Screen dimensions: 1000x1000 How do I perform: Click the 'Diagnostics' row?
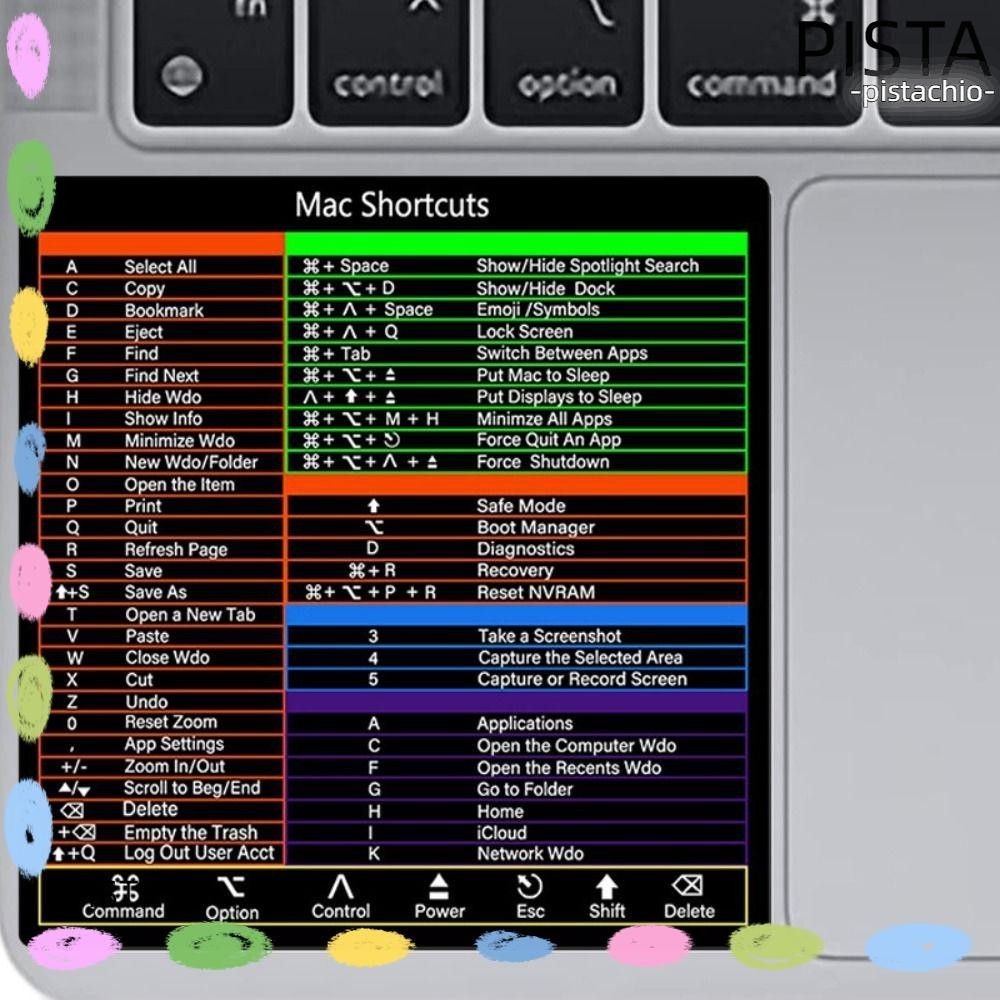pyautogui.click(x=517, y=549)
